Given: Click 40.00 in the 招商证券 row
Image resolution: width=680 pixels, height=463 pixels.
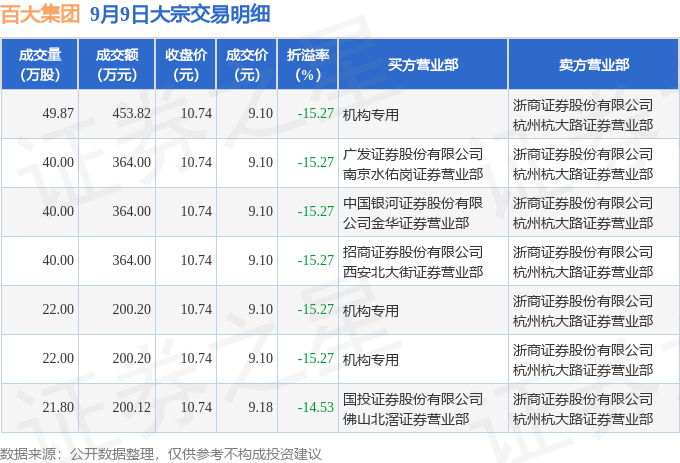Looking at the screenshot, I should click(58, 261).
